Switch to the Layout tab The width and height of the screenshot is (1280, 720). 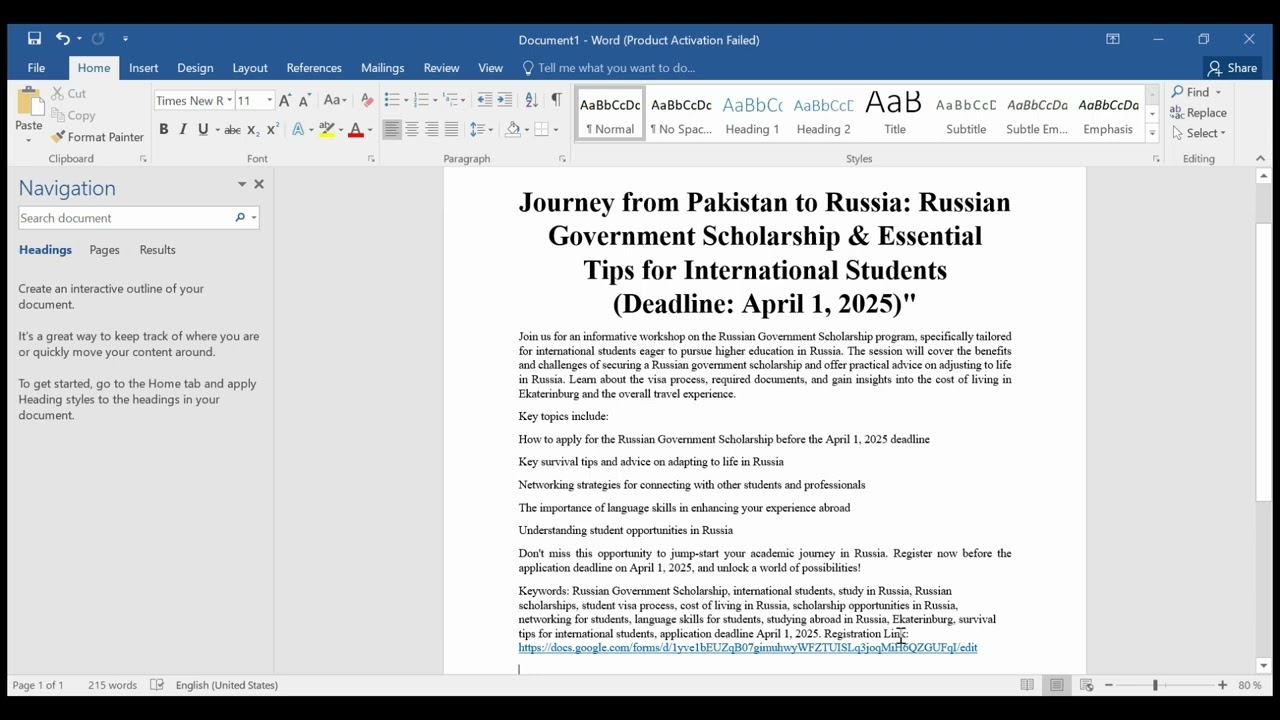pyautogui.click(x=250, y=68)
